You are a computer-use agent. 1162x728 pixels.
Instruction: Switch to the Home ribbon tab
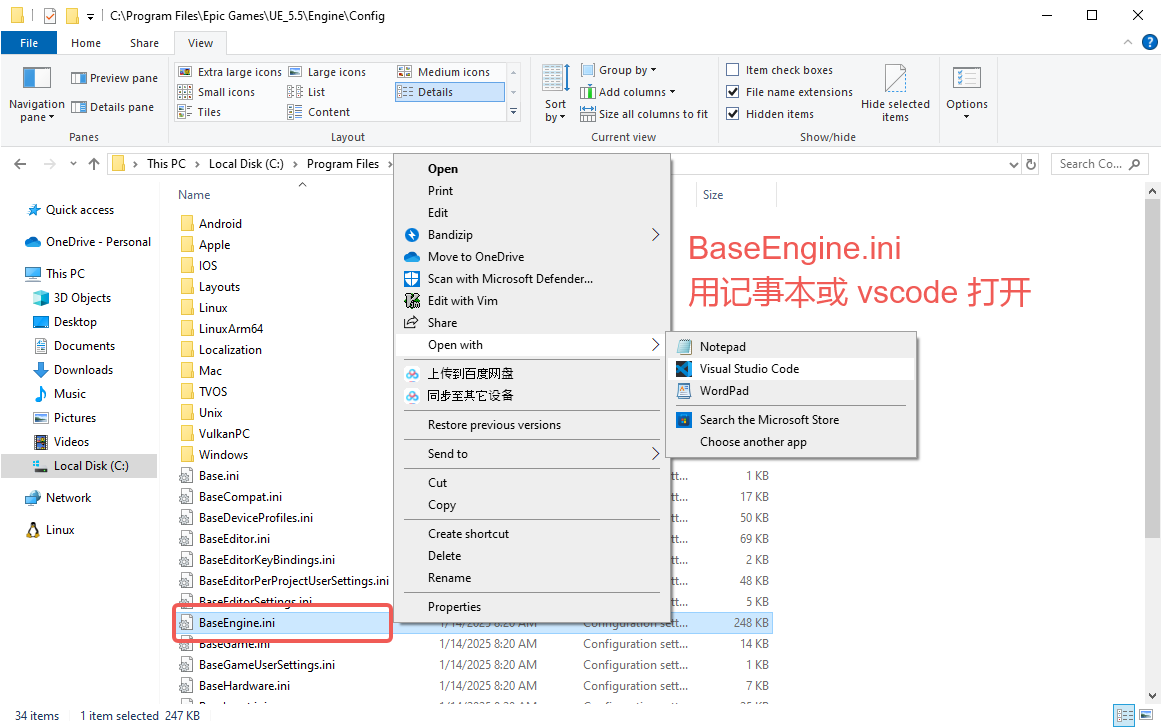[x=86, y=43]
